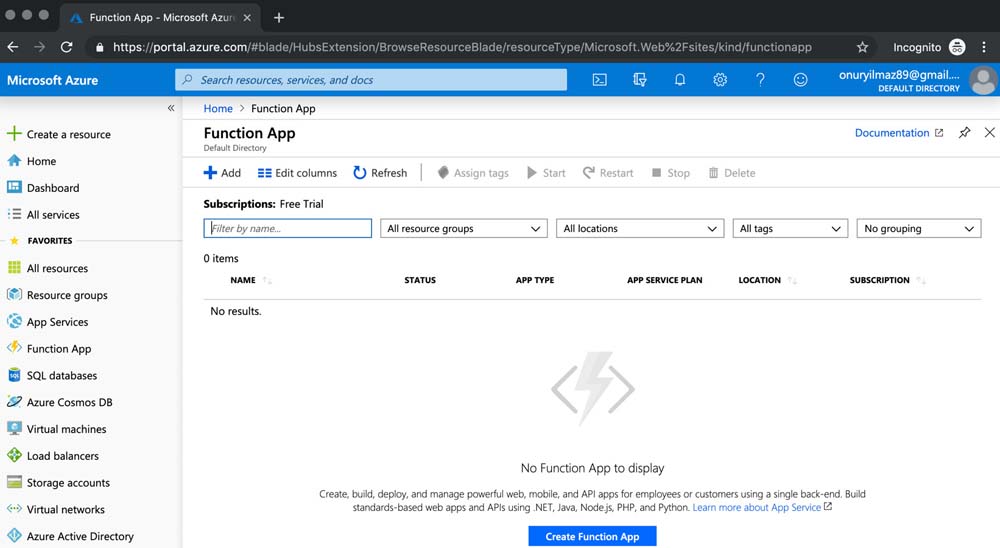Click the help question mark icon

pyautogui.click(x=760, y=80)
